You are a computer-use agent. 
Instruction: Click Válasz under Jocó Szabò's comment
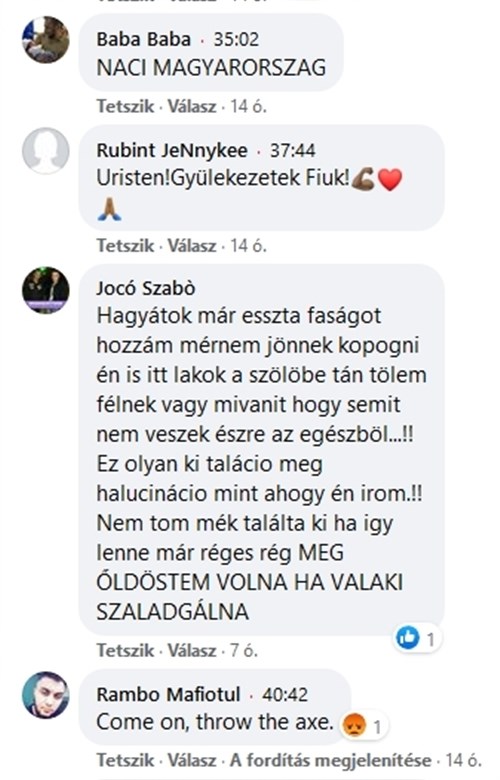point(192,651)
